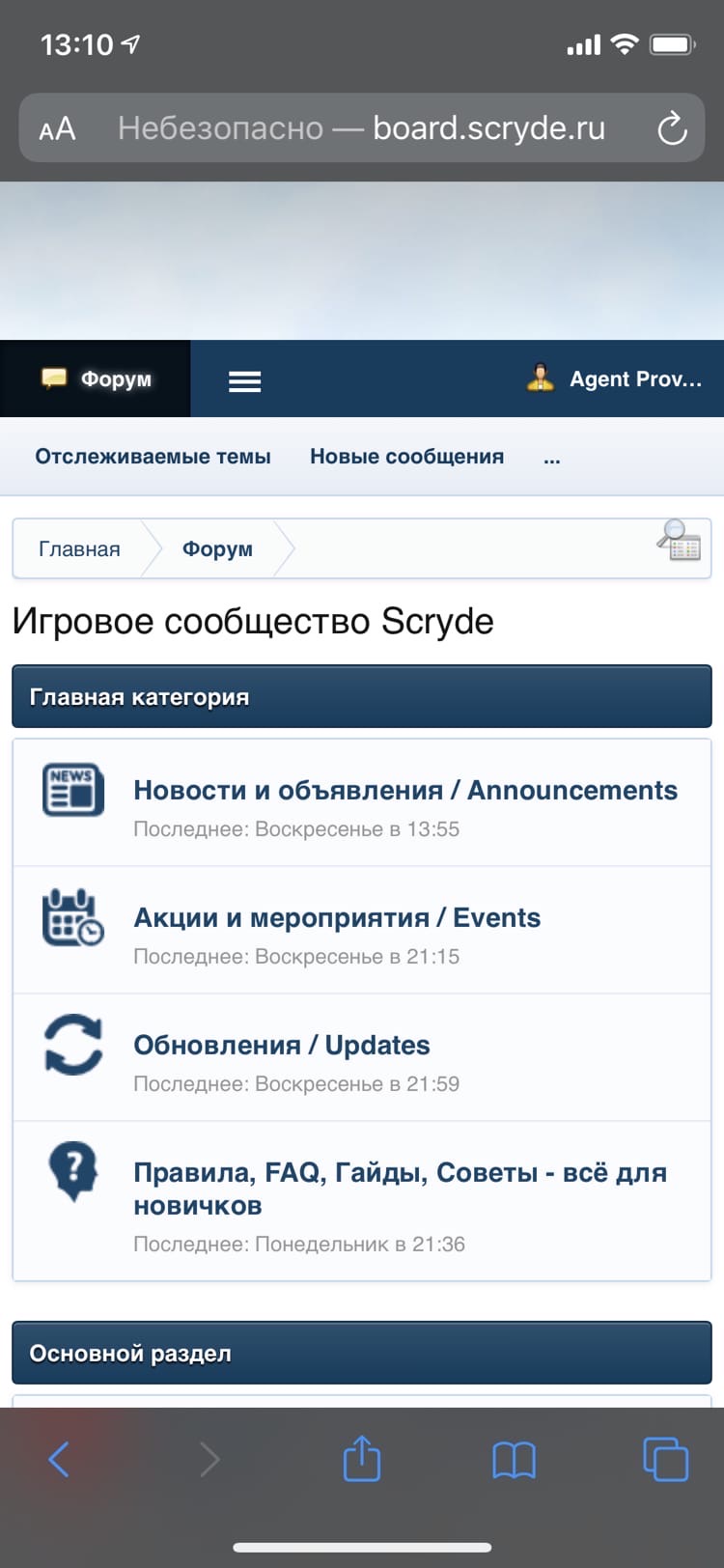724x1568 pixels.
Task: Go to Главная breadcrumb
Action: [79, 549]
